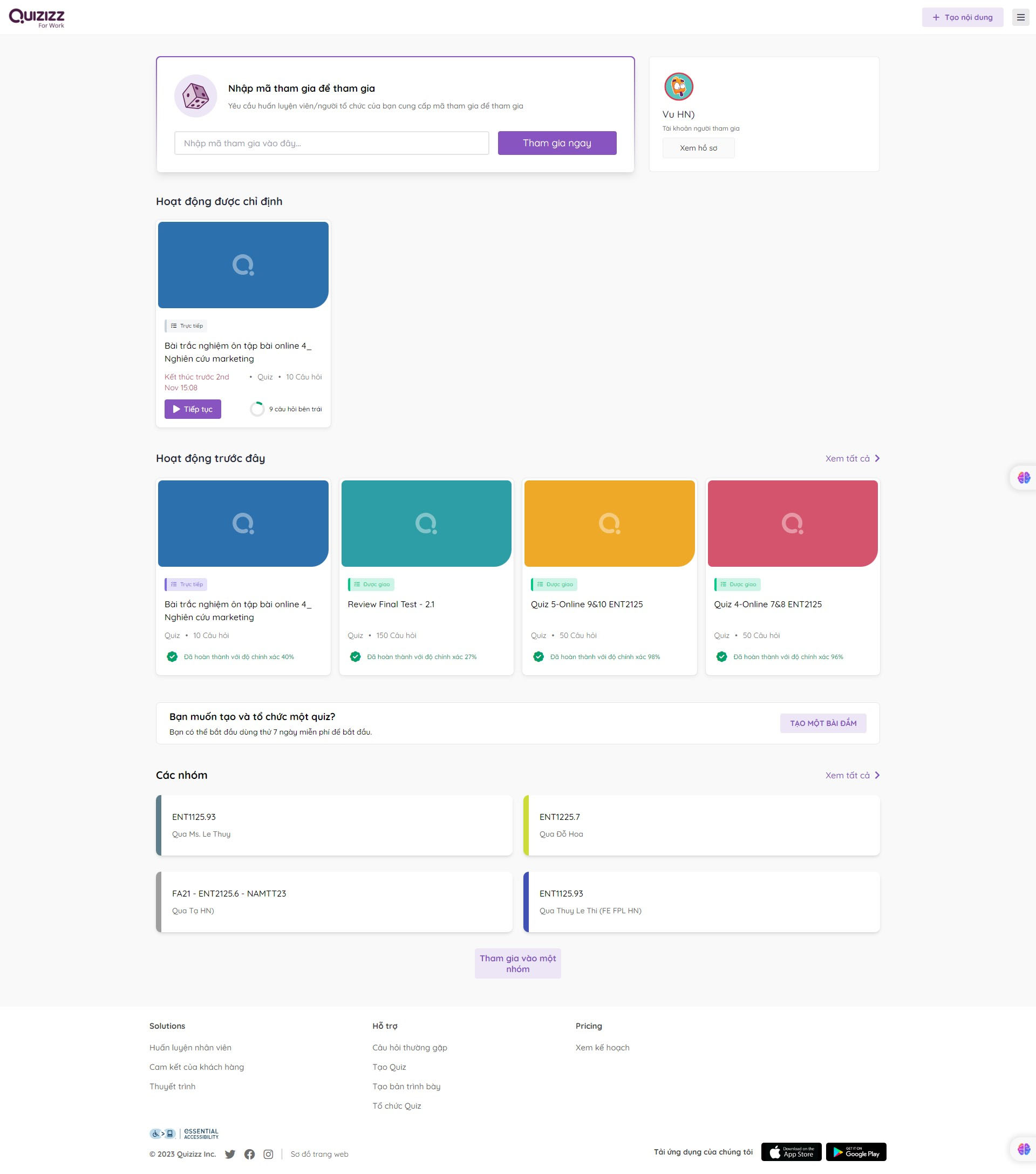This screenshot has height=1174, width=1036.
Task: Open the Twitter icon in footer
Action: 230,1154
